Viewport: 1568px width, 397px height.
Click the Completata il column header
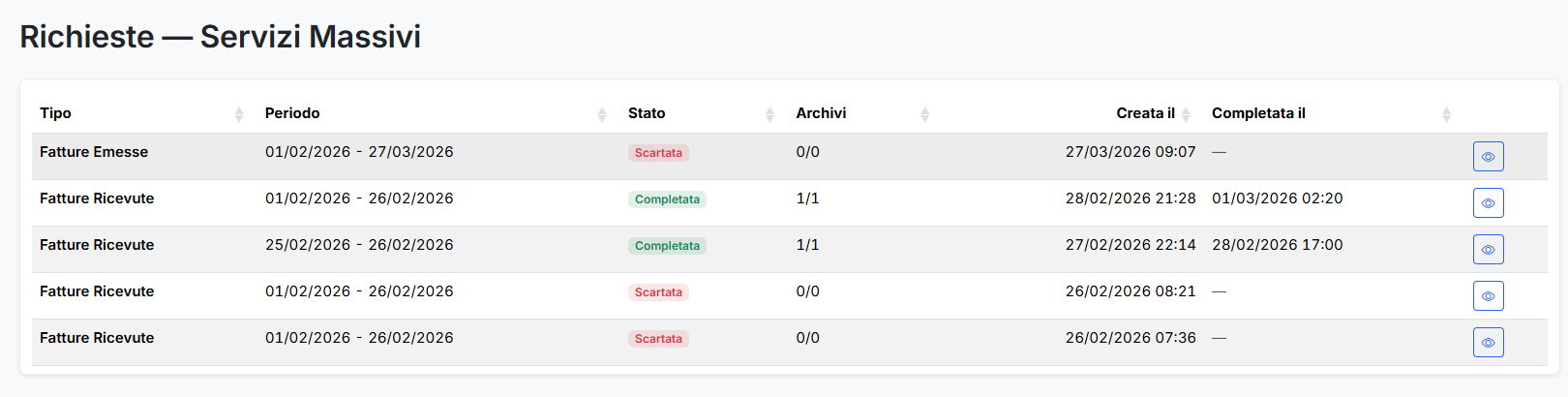pos(1258,113)
